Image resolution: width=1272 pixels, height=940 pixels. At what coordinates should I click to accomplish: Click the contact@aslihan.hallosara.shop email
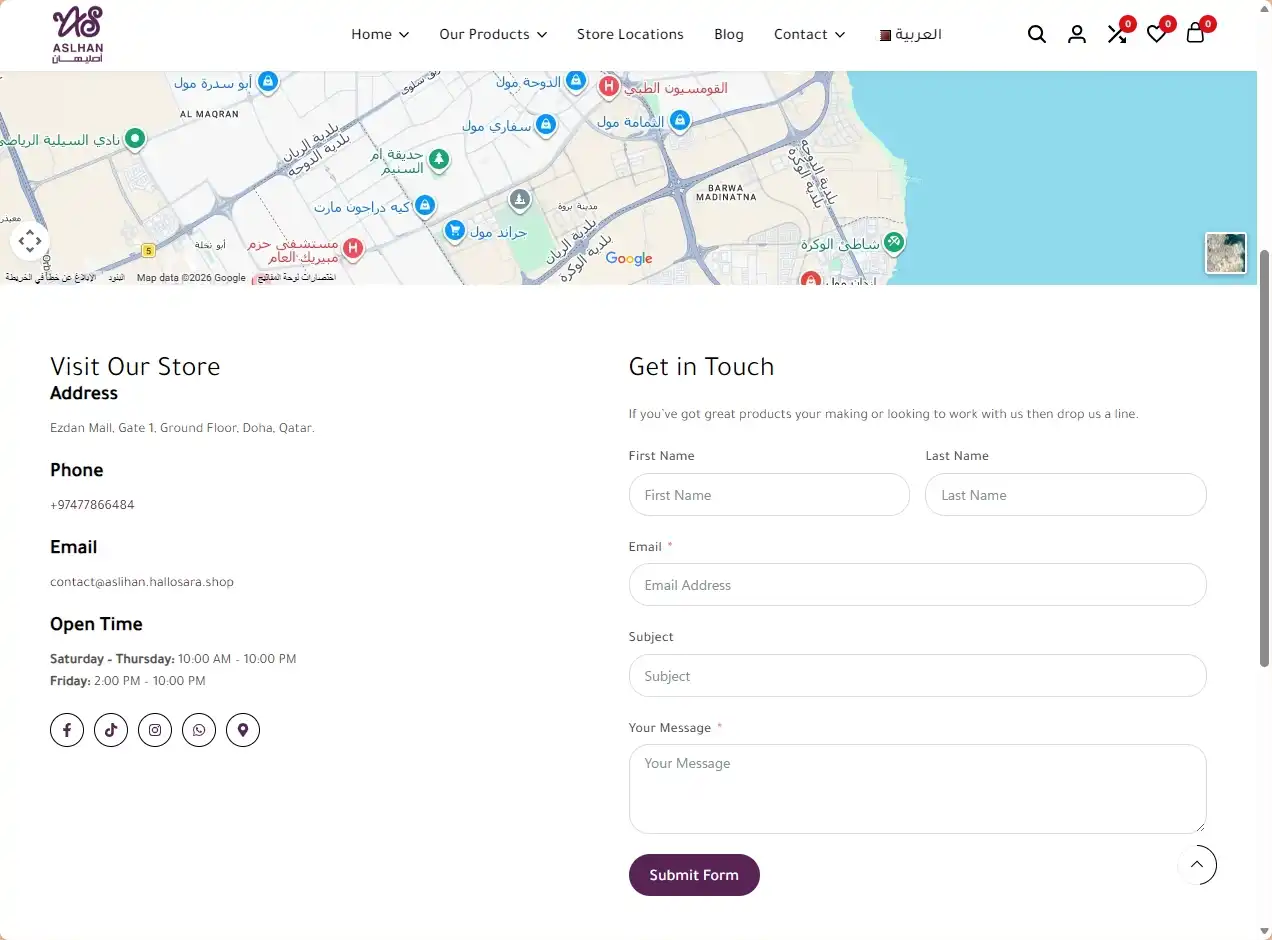pyautogui.click(x=142, y=582)
